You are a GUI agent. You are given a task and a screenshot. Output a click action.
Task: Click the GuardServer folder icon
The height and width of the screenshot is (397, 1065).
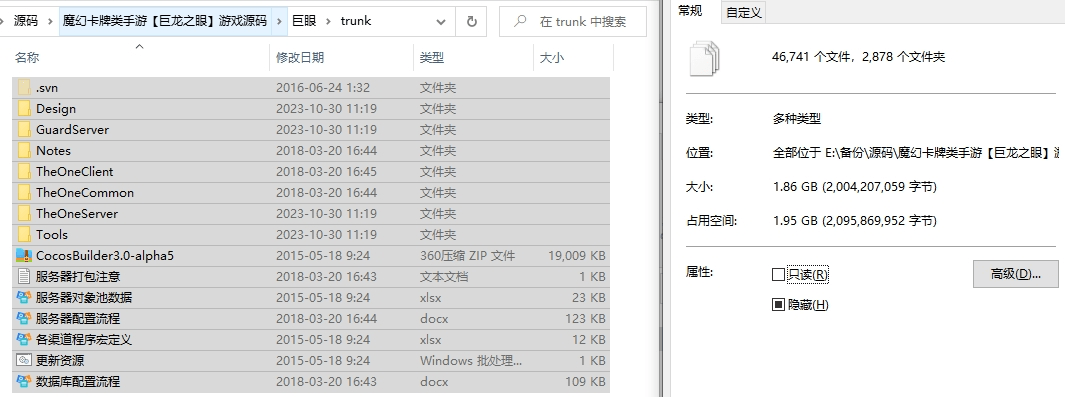click(24, 130)
